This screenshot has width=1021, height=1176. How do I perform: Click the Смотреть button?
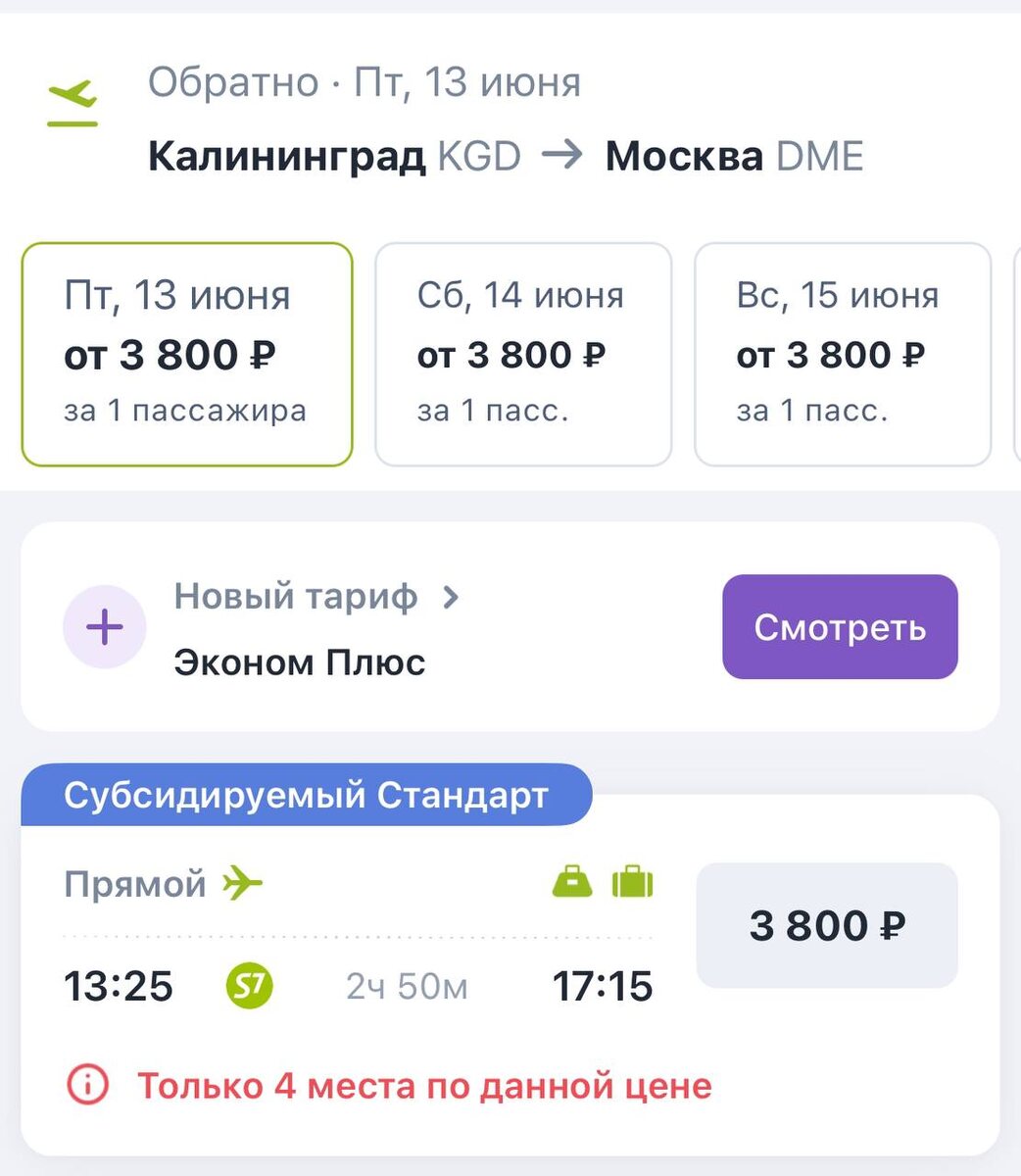[840, 627]
